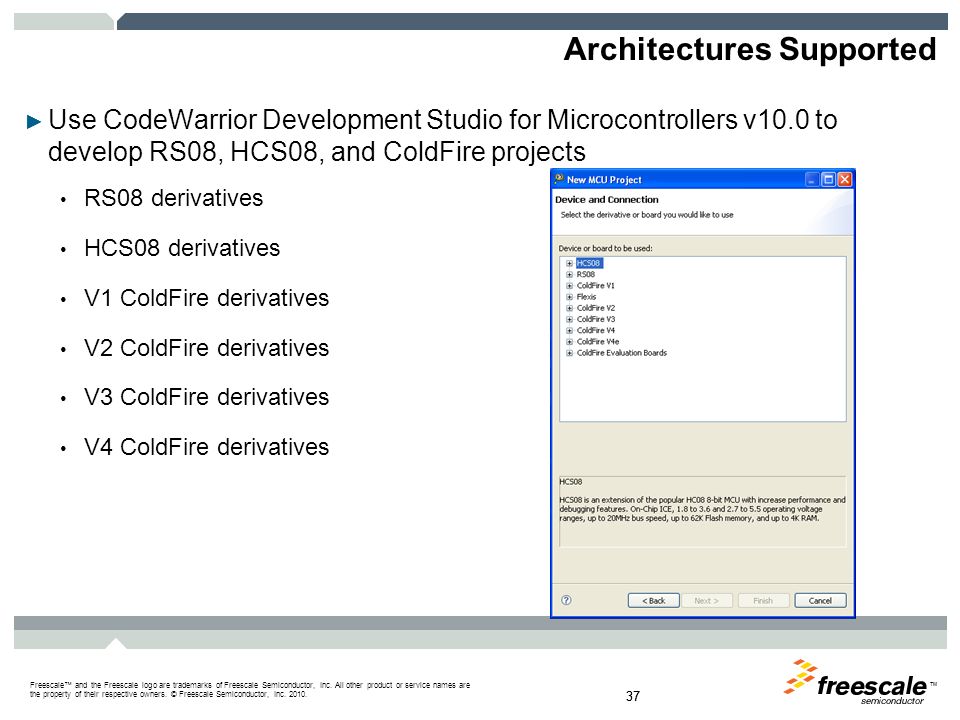Expand the RS08 tree node
This screenshot has width=960, height=720.
pyautogui.click(x=569, y=274)
